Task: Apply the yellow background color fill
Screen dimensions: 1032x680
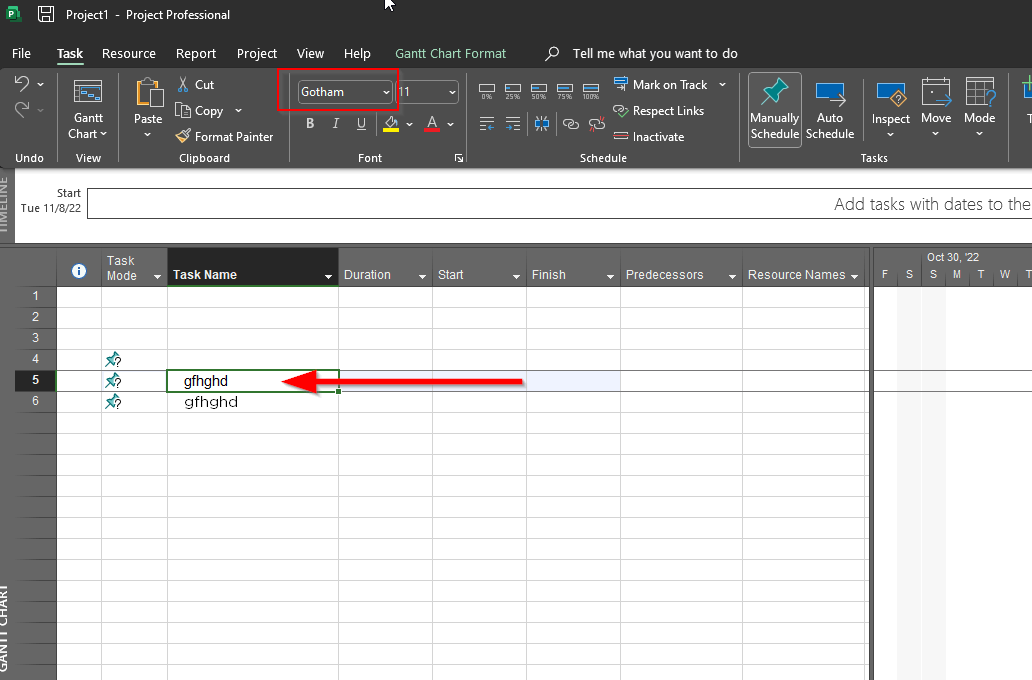Action: point(391,124)
